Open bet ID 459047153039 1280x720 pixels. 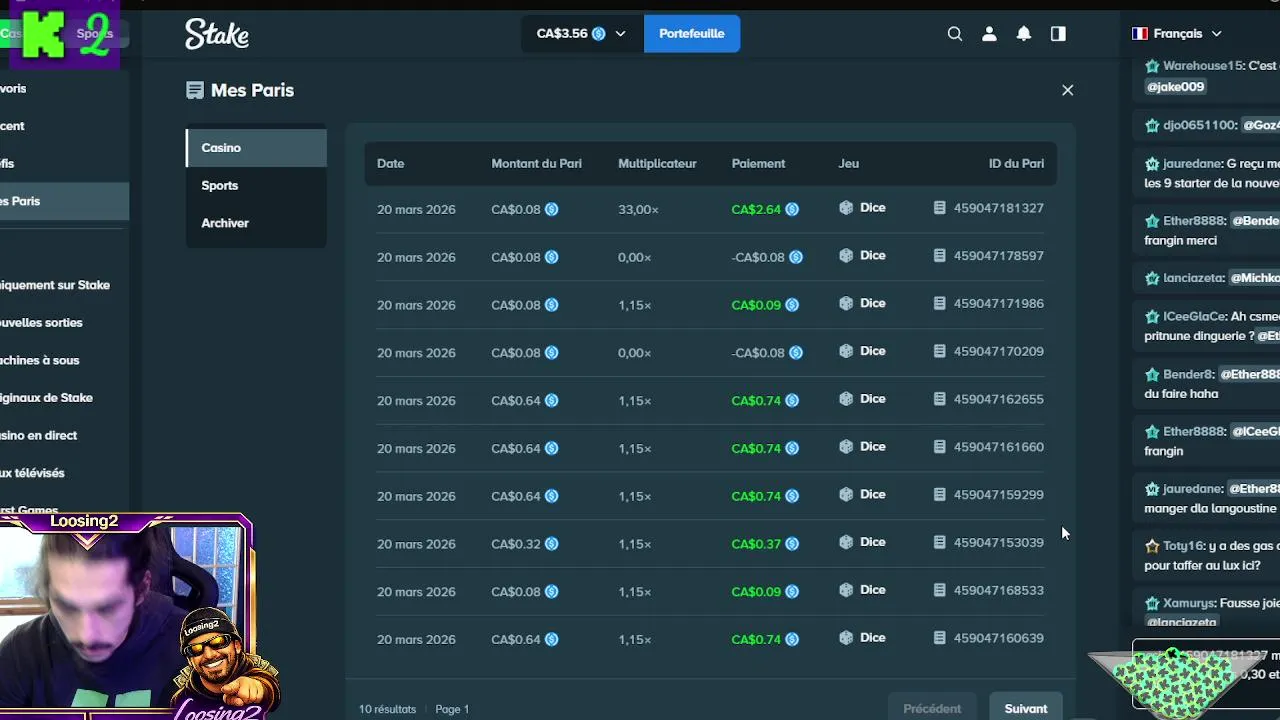pos(989,543)
